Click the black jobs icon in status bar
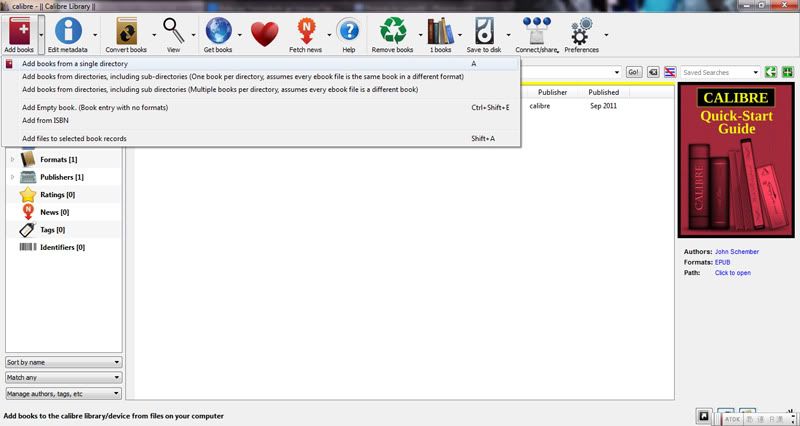This screenshot has width=800, height=426. pos(704,416)
